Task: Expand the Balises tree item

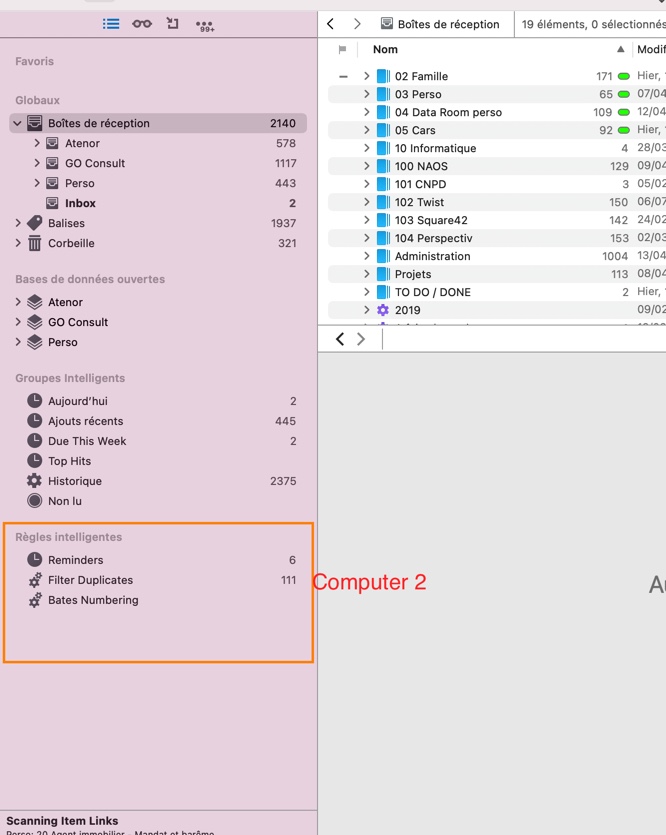Action: [18, 223]
